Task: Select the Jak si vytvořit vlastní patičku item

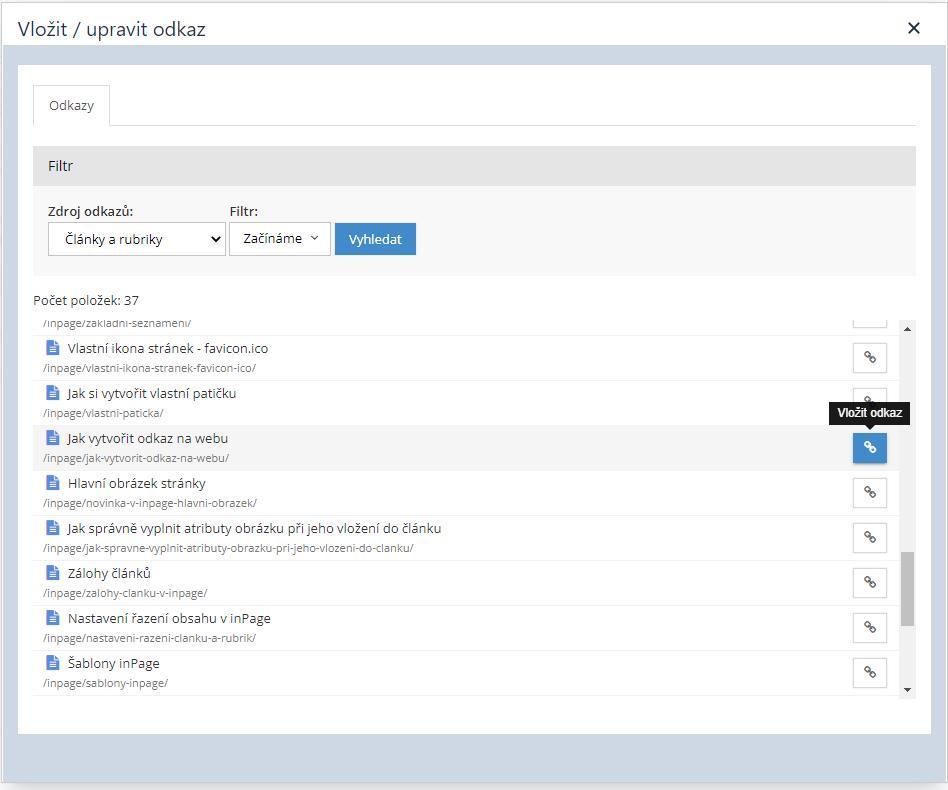Action: coord(152,394)
